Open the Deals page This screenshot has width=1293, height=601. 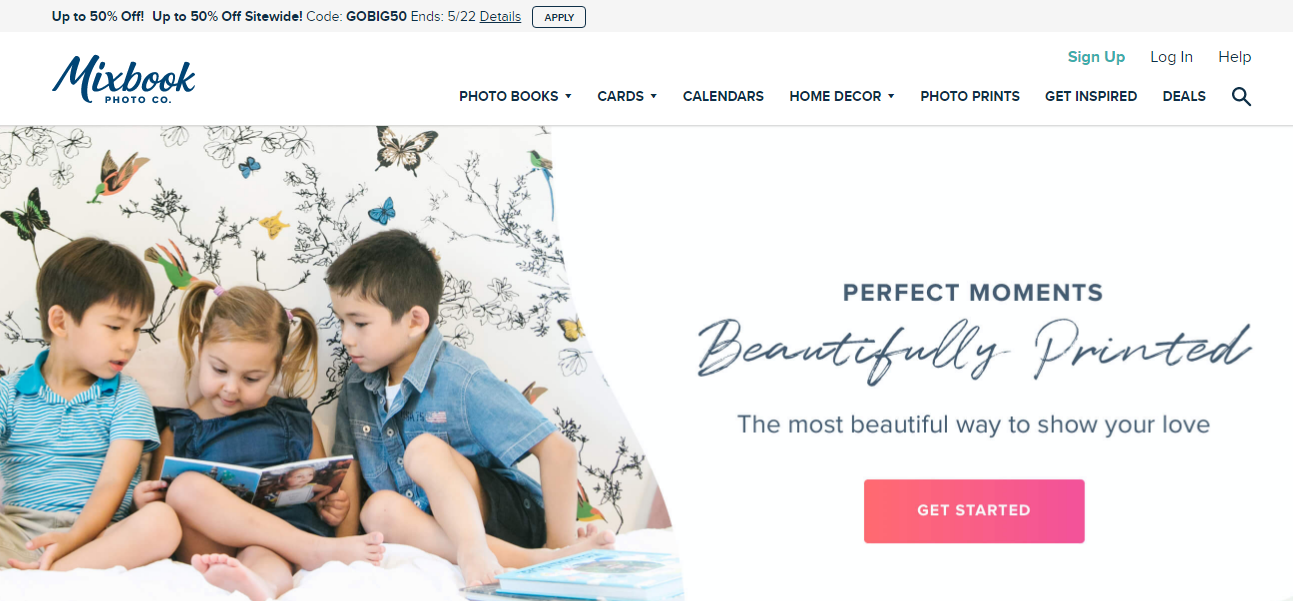click(x=1184, y=96)
